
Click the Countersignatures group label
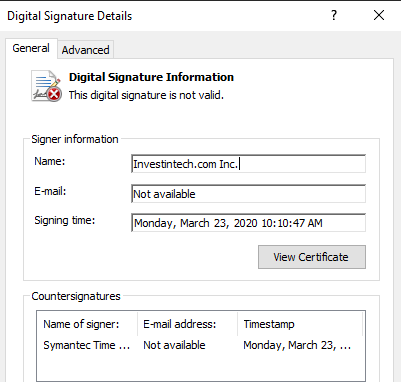click(x=76, y=296)
